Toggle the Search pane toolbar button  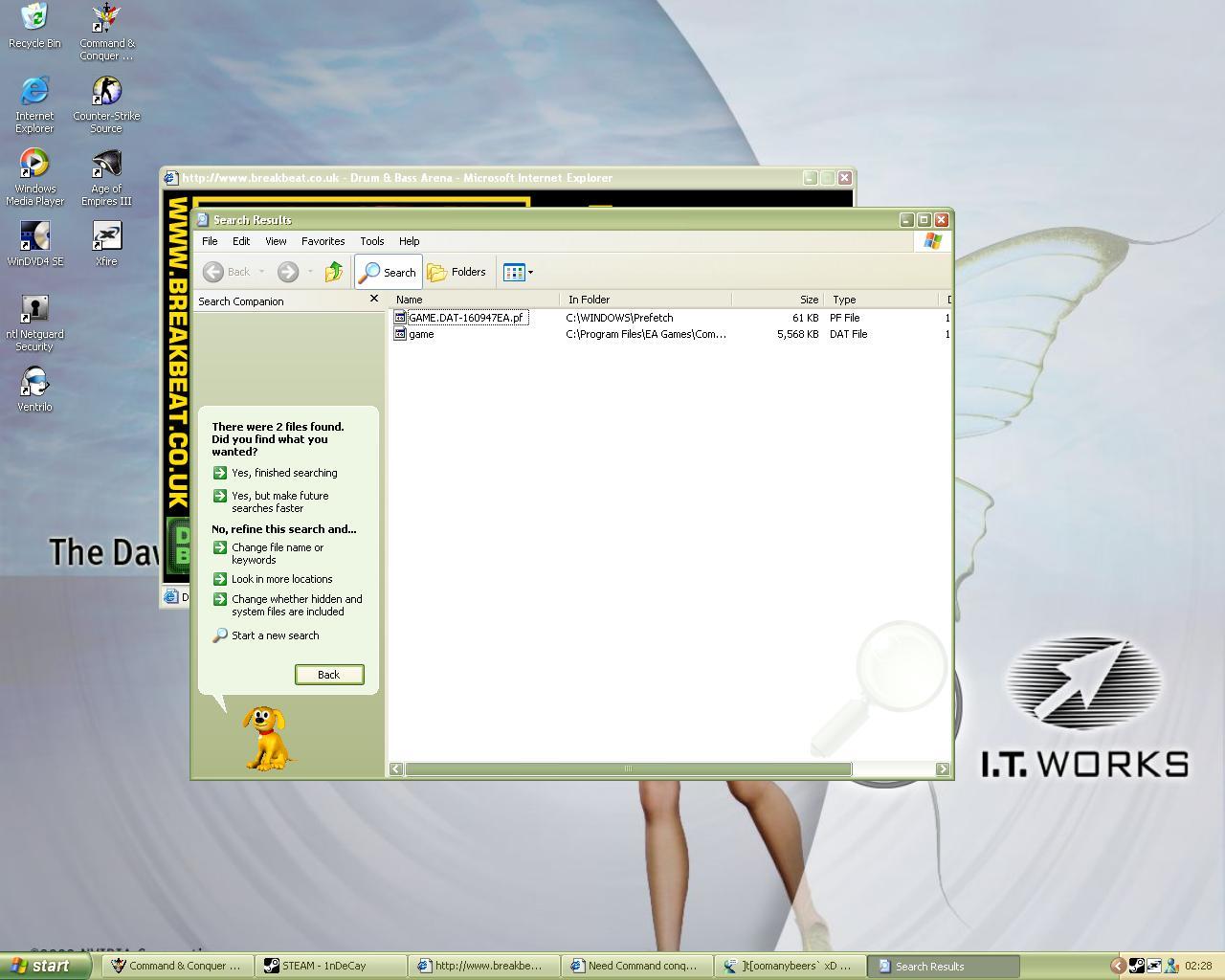388,272
